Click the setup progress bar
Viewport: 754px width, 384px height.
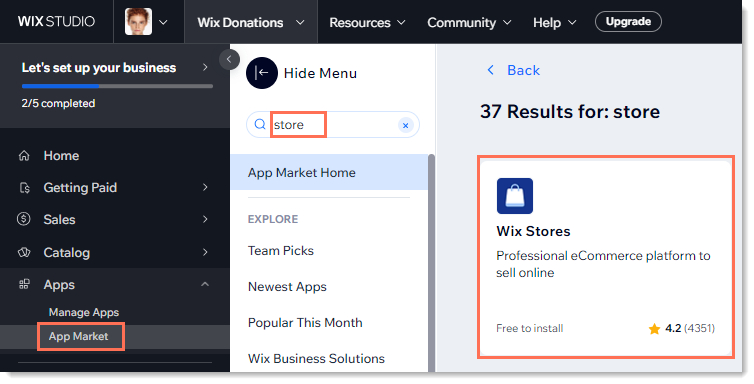point(117,87)
